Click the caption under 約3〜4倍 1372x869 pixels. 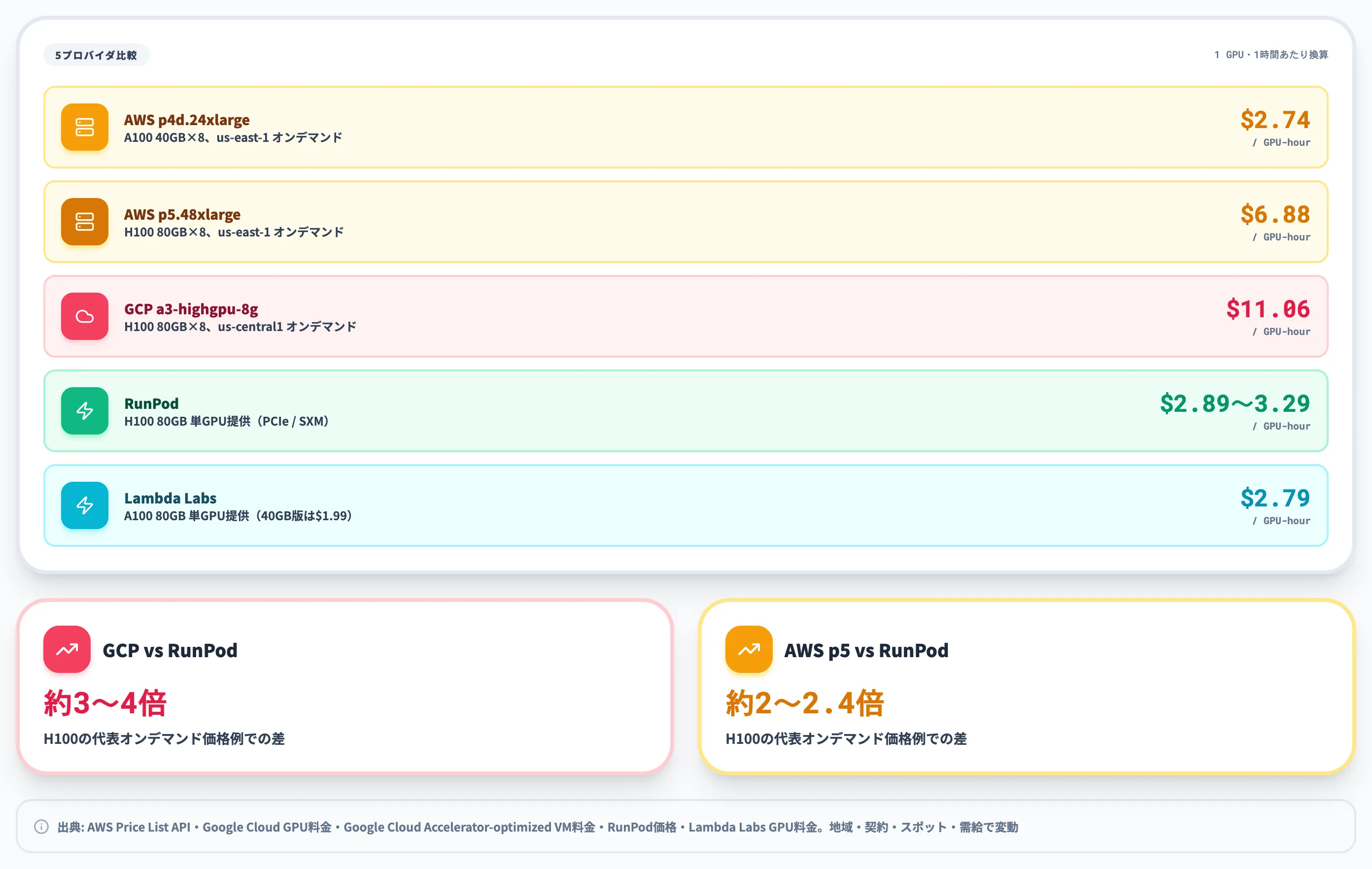click(x=164, y=738)
